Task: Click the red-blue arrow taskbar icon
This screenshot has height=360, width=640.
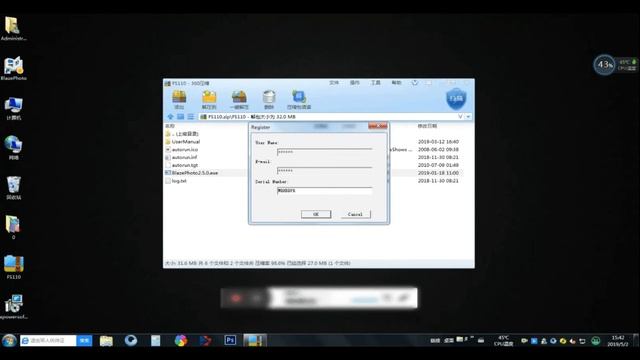Action: 205,340
